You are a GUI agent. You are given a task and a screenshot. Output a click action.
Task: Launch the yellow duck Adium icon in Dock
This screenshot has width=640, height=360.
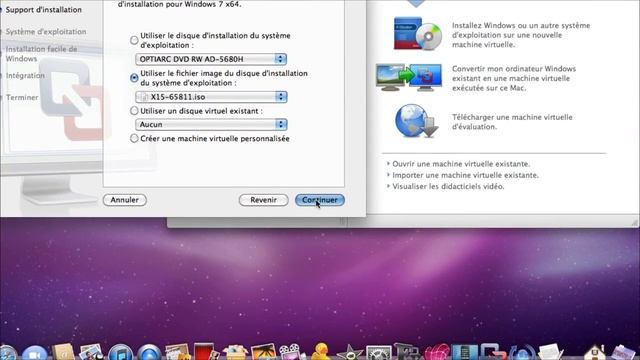click(x=321, y=352)
